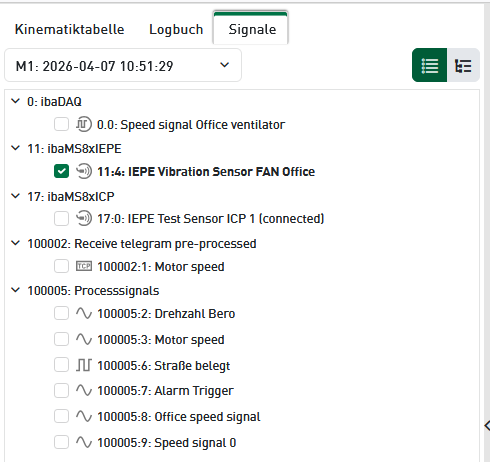Viewport: 490px width, 462px height.
Task: Click sensor icon beside IEPE Test Sensor ICP 1
Action: [83, 219]
